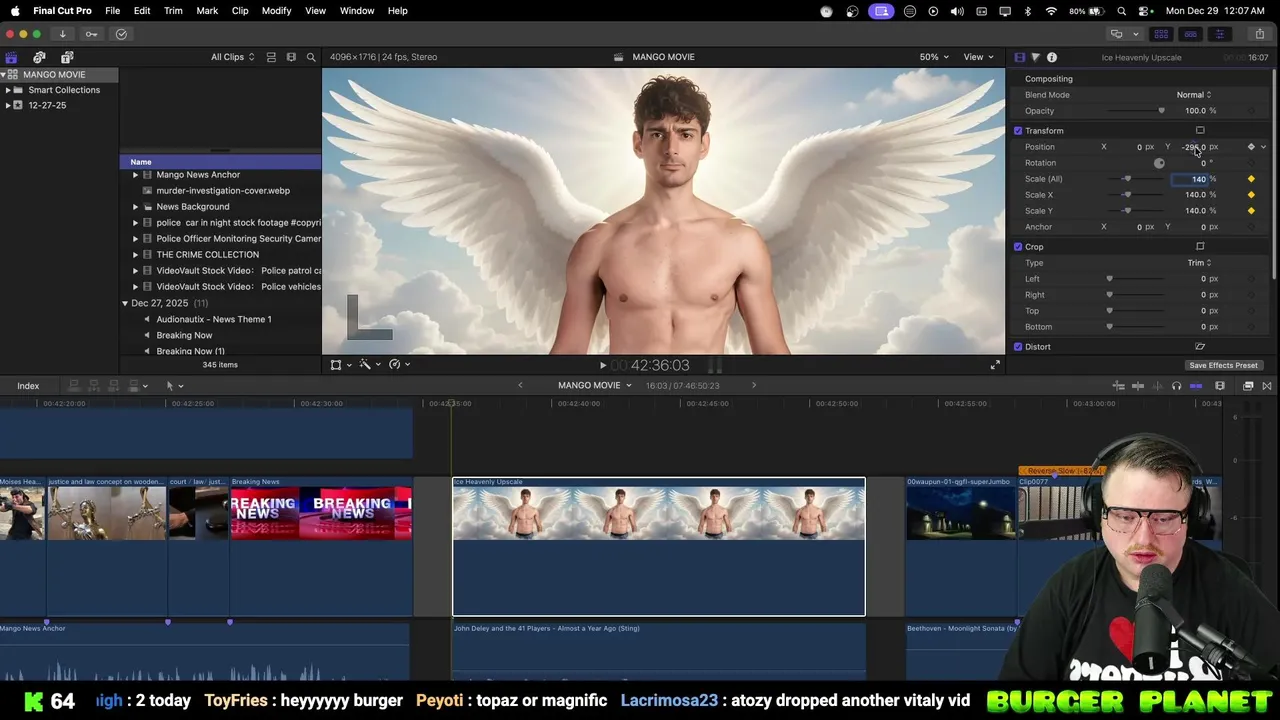Expand the Smart Collections folder
Viewport: 1280px width, 720px height.
pos(8,90)
